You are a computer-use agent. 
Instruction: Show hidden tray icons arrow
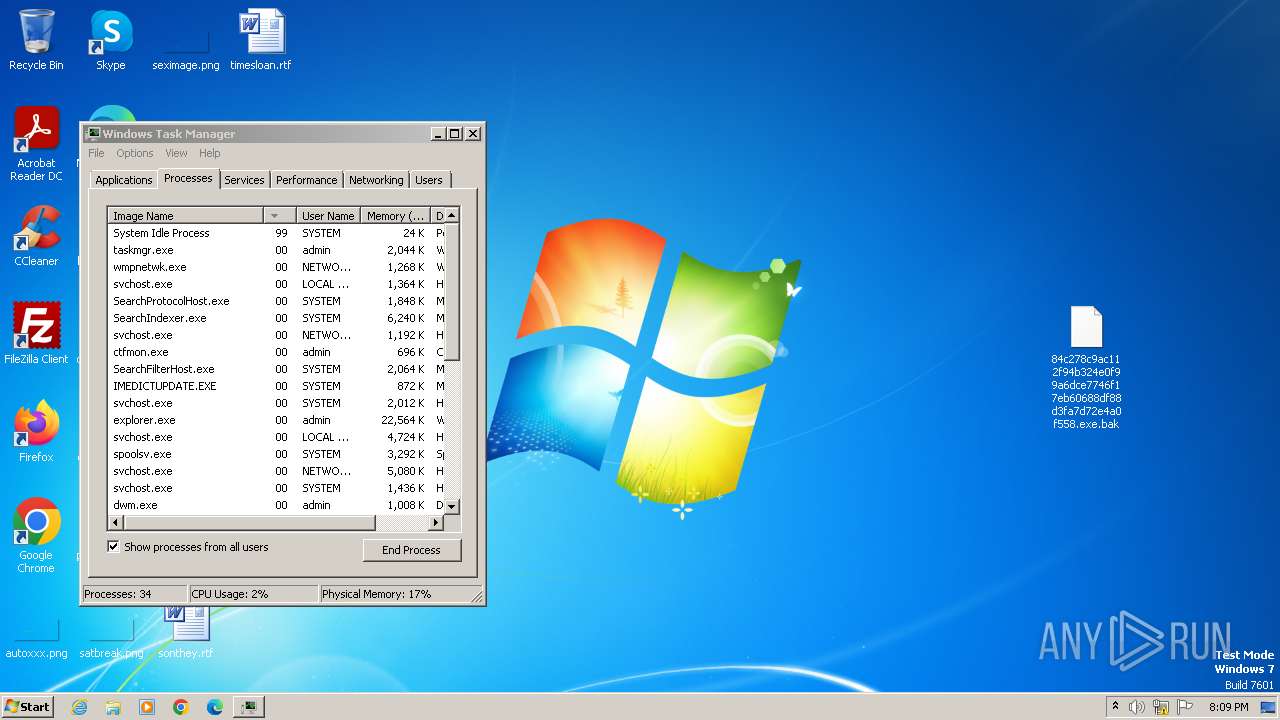point(1115,707)
